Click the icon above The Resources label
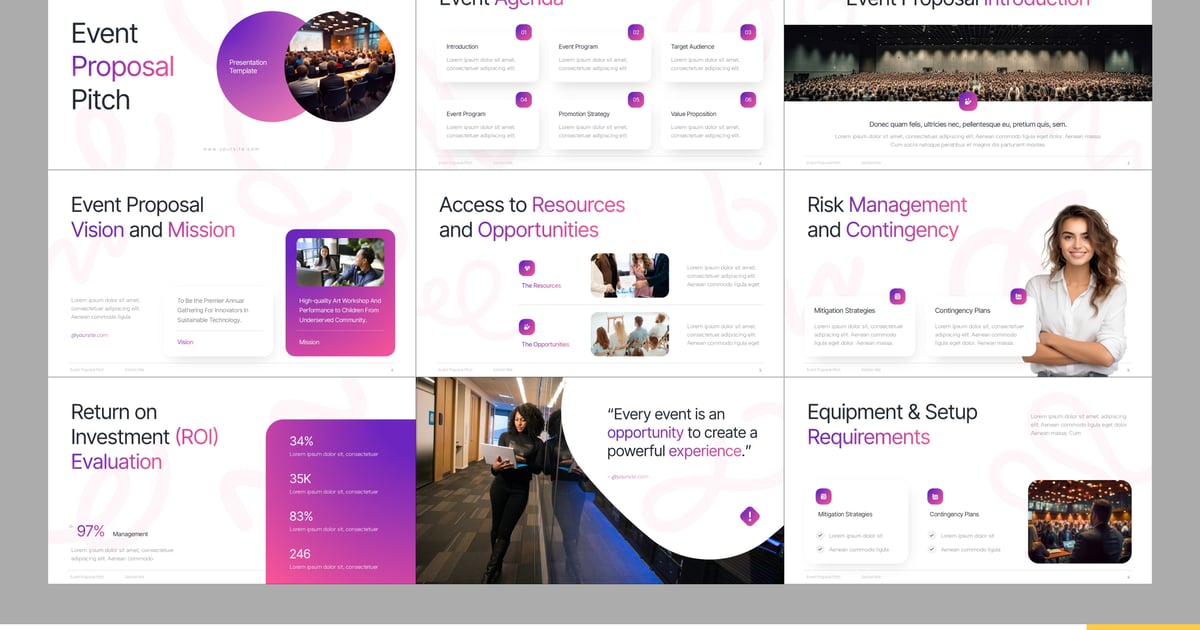The height and width of the screenshot is (630, 1200). coord(527,267)
